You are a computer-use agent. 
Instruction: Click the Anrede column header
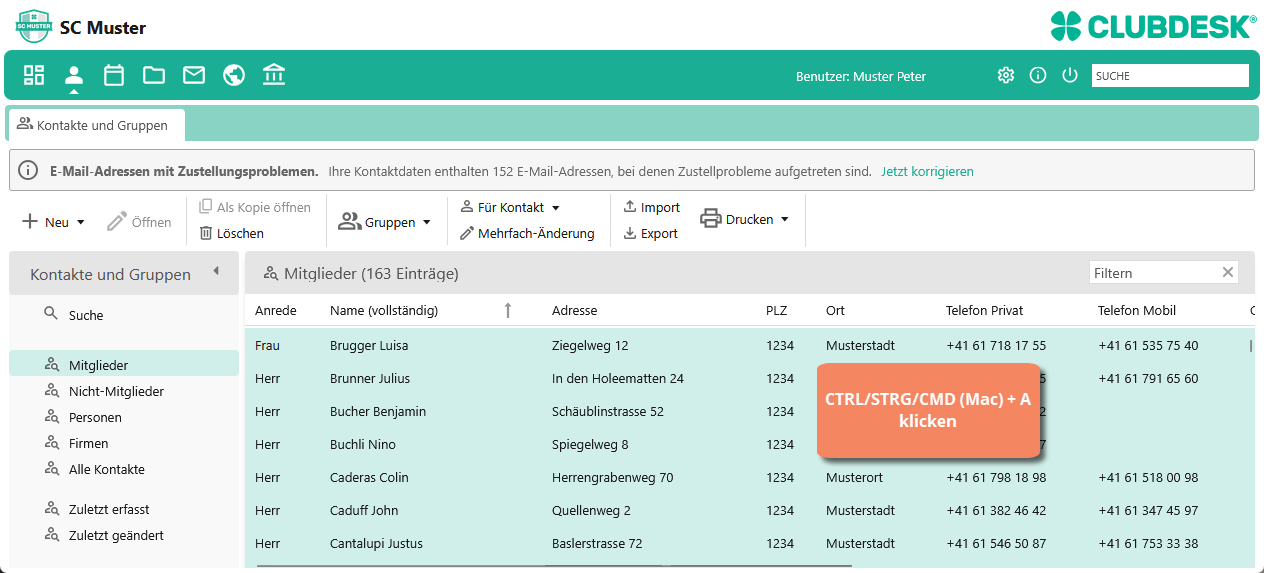tap(276, 310)
